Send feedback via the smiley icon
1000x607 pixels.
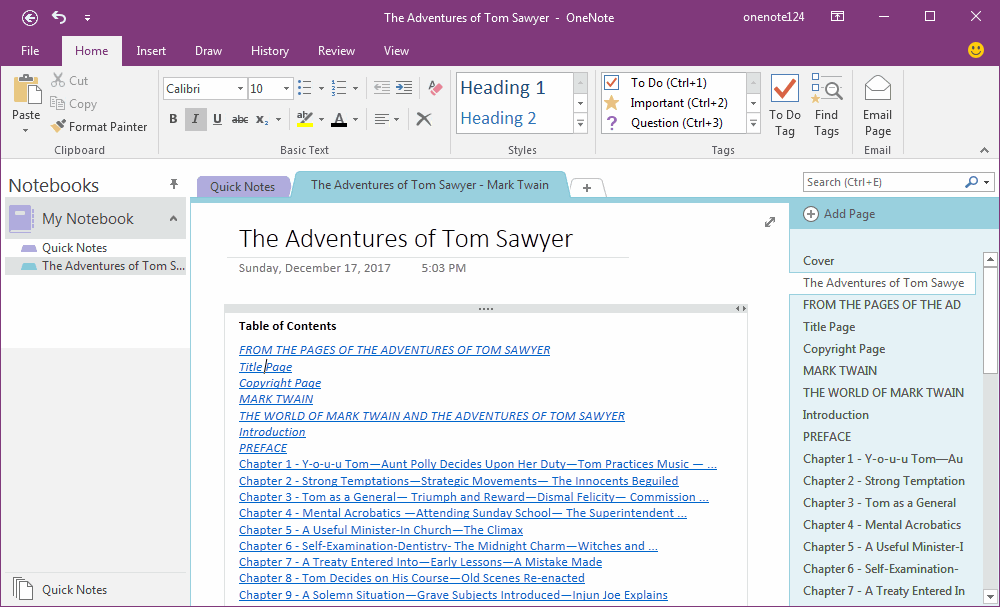pos(976,50)
